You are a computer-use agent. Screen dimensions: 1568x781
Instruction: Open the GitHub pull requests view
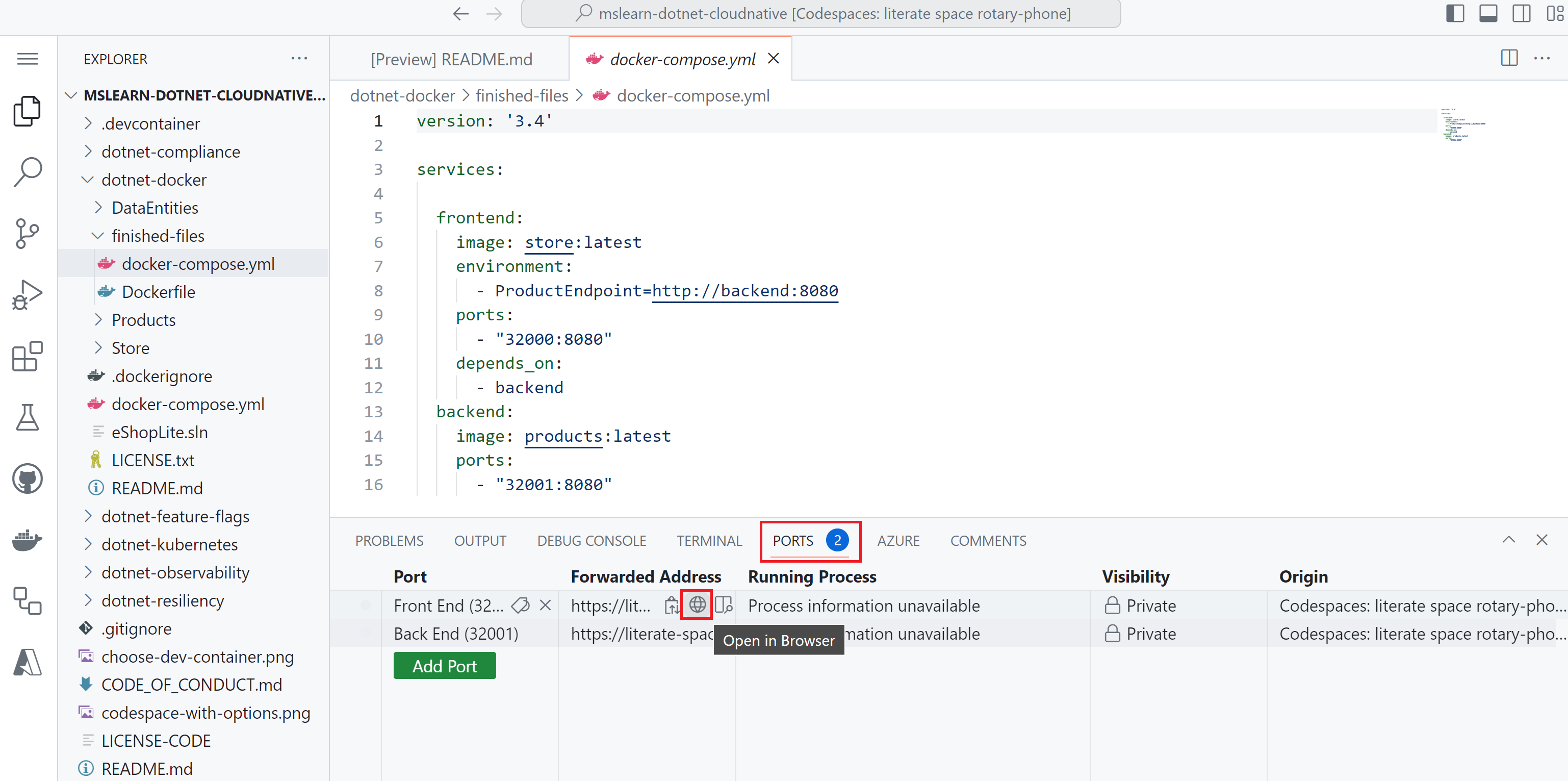point(27,478)
